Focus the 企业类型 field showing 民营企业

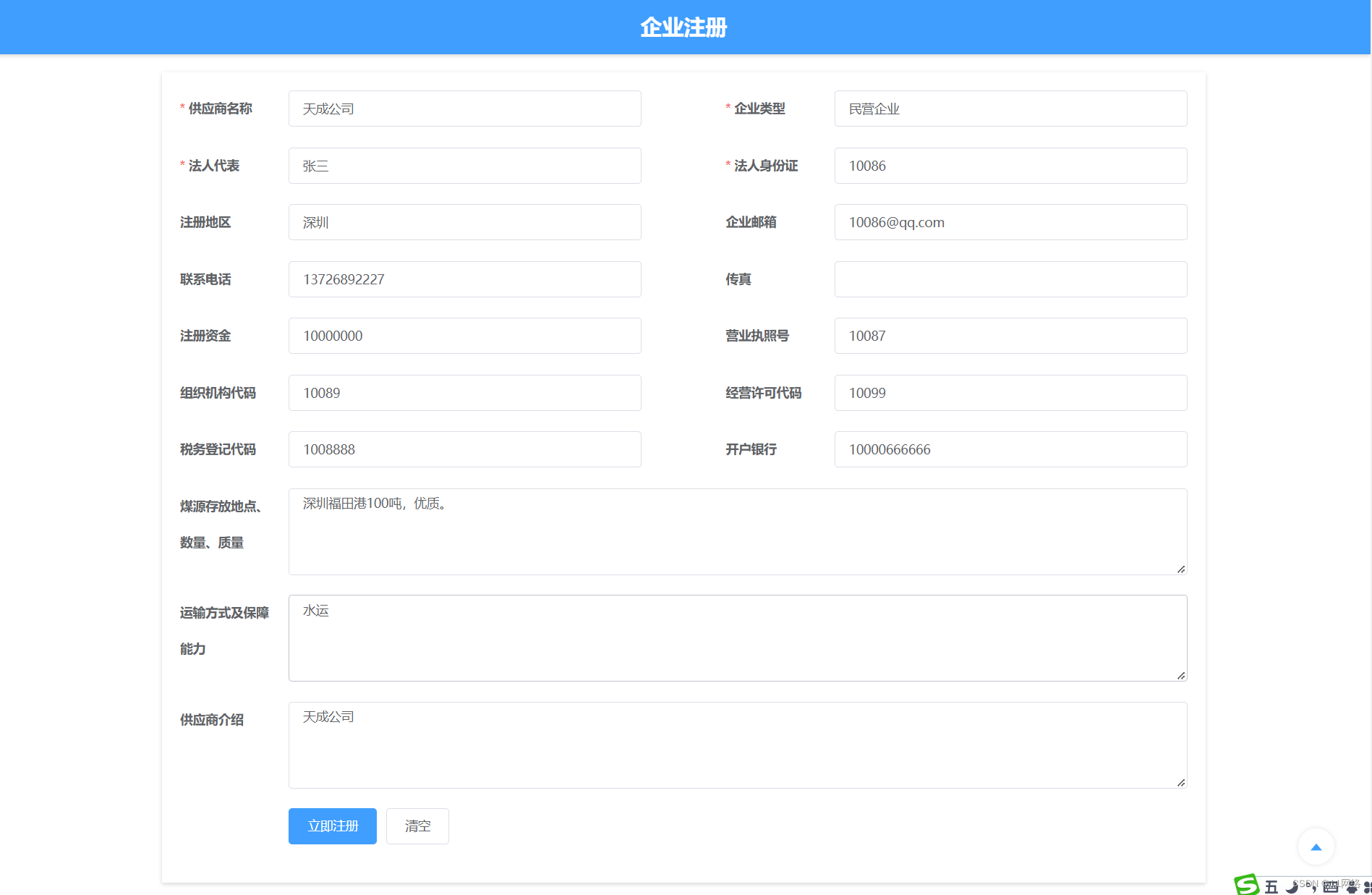pyautogui.click(x=1010, y=109)
